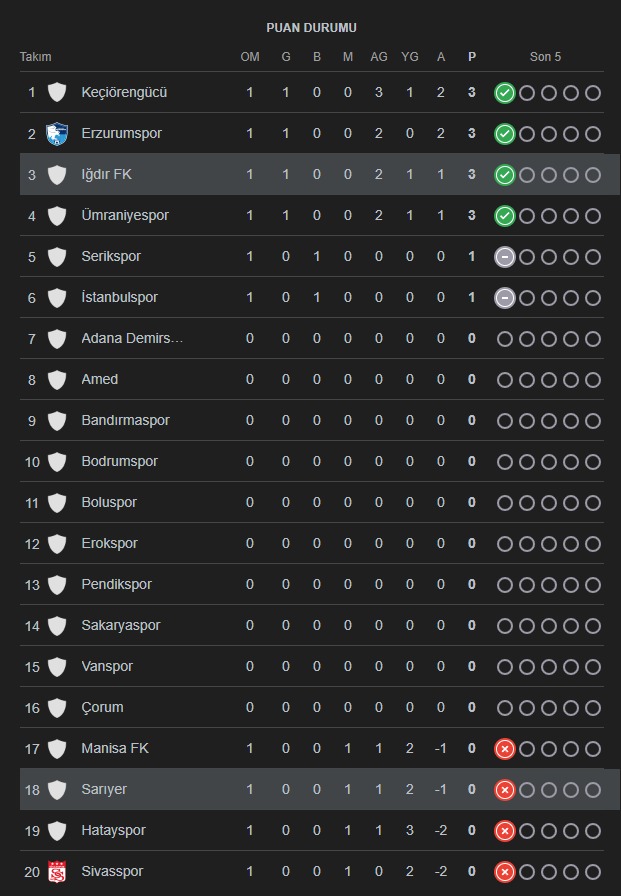The height and width of the screenshot is (896, 621).
Task: Click Keçiörengücü green win result icon
Action: 505,93
